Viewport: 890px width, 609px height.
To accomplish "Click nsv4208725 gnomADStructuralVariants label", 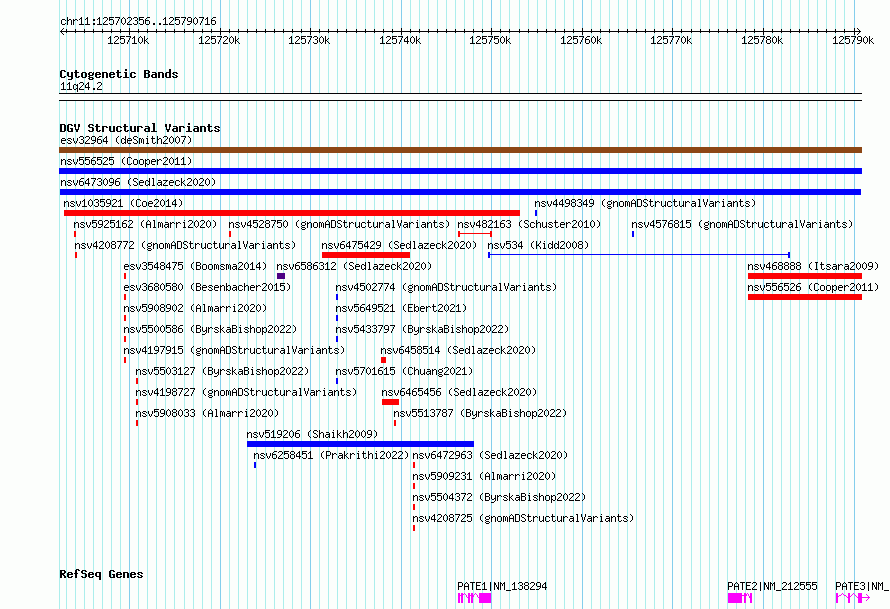I will pos(523,518).
